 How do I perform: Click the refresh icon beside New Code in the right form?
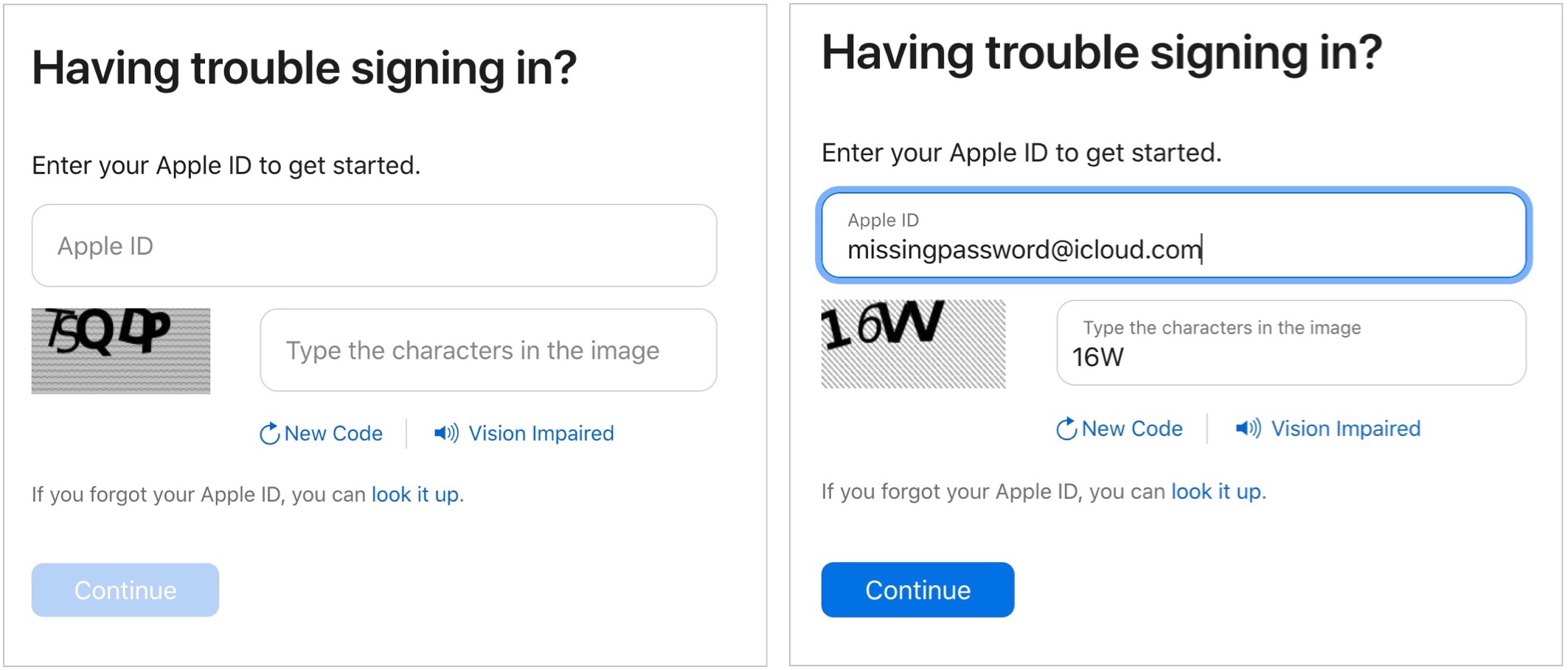coord(1066,429)
